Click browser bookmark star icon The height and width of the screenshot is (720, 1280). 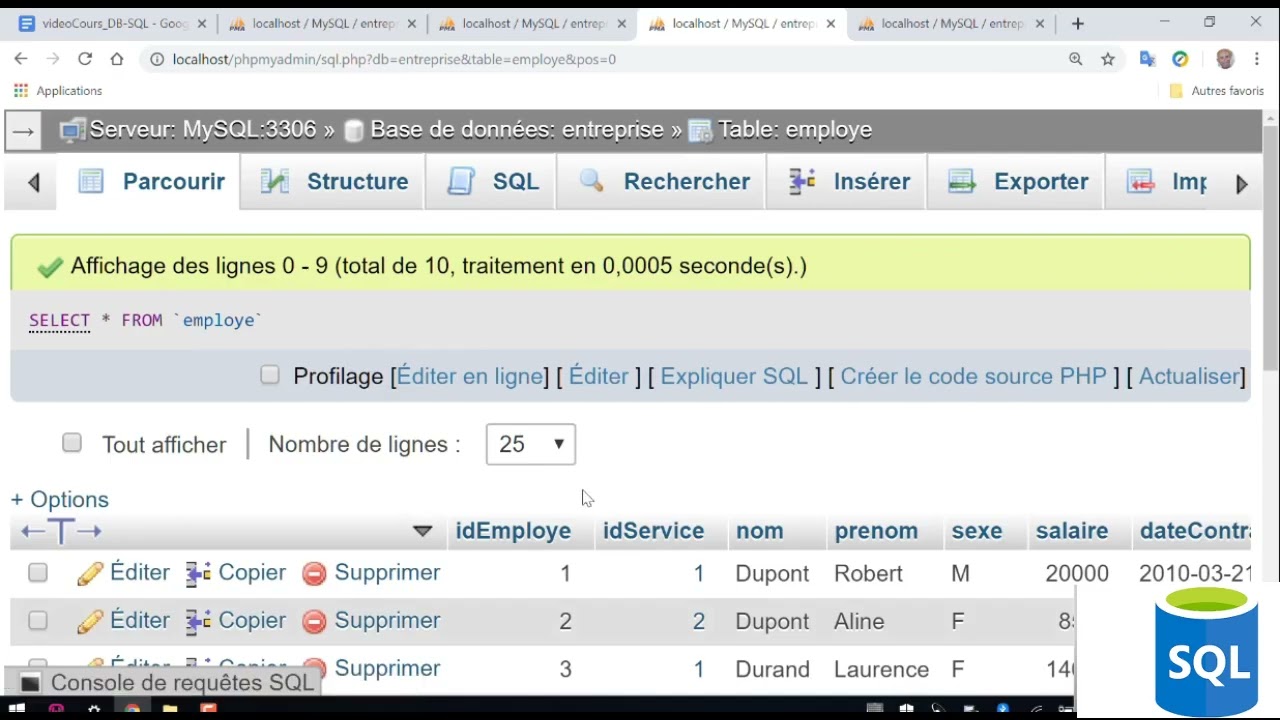pyautogui.click(x=1108, y=59)
